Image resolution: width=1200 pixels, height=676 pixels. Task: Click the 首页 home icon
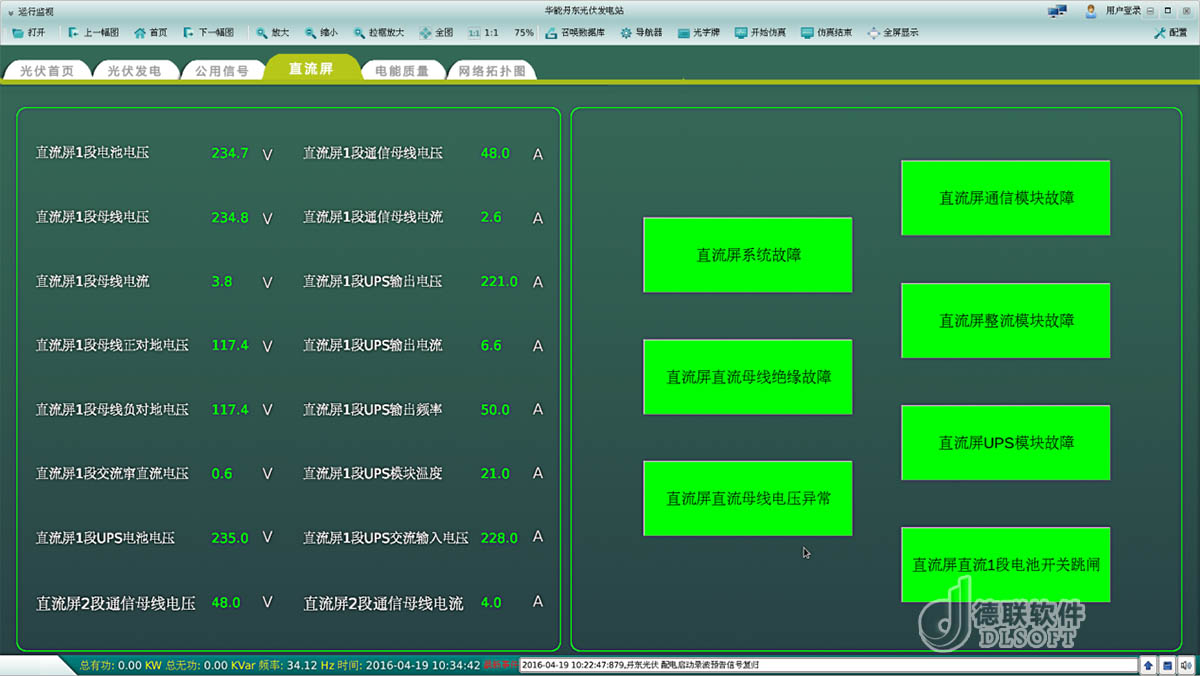click(x=140, y=33)
